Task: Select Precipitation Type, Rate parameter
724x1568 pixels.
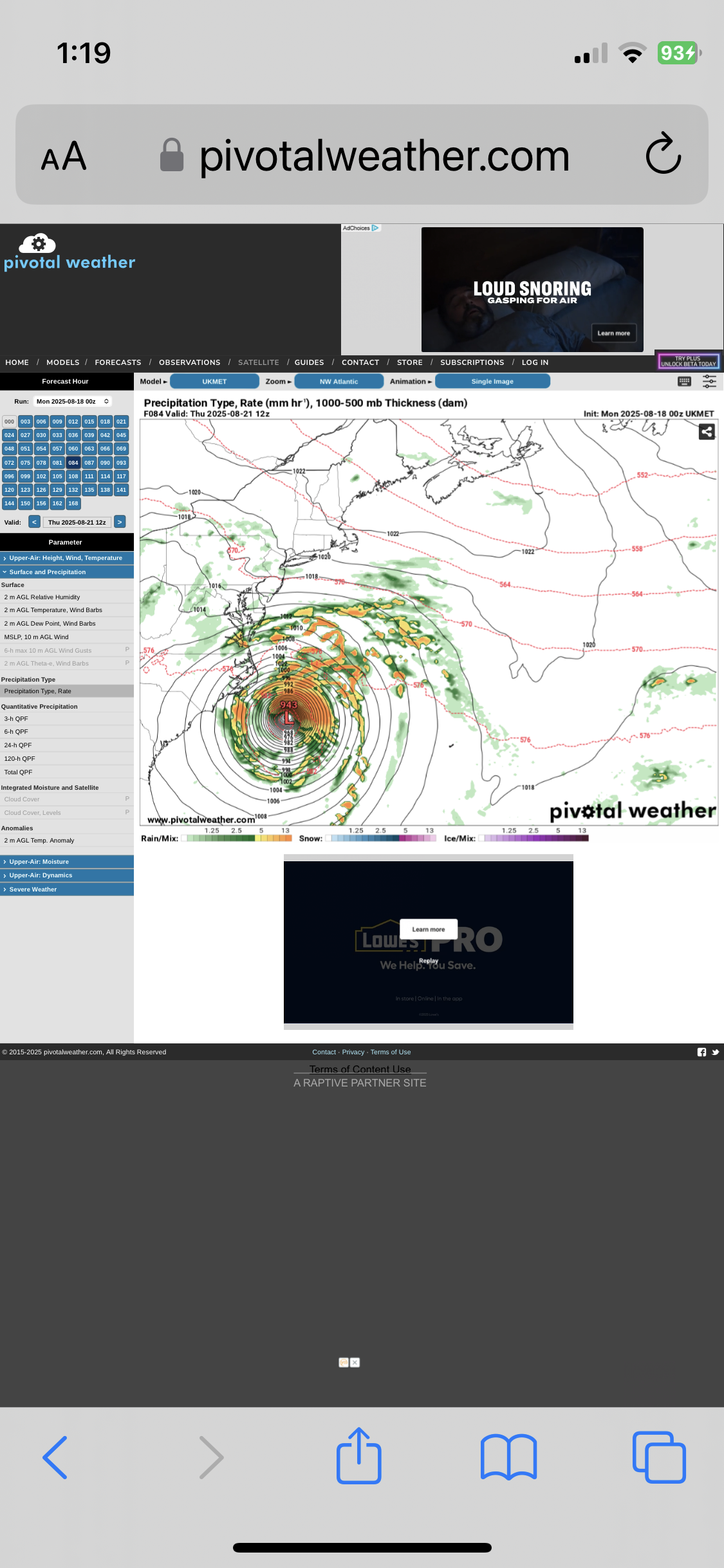Action: [67, 691]
